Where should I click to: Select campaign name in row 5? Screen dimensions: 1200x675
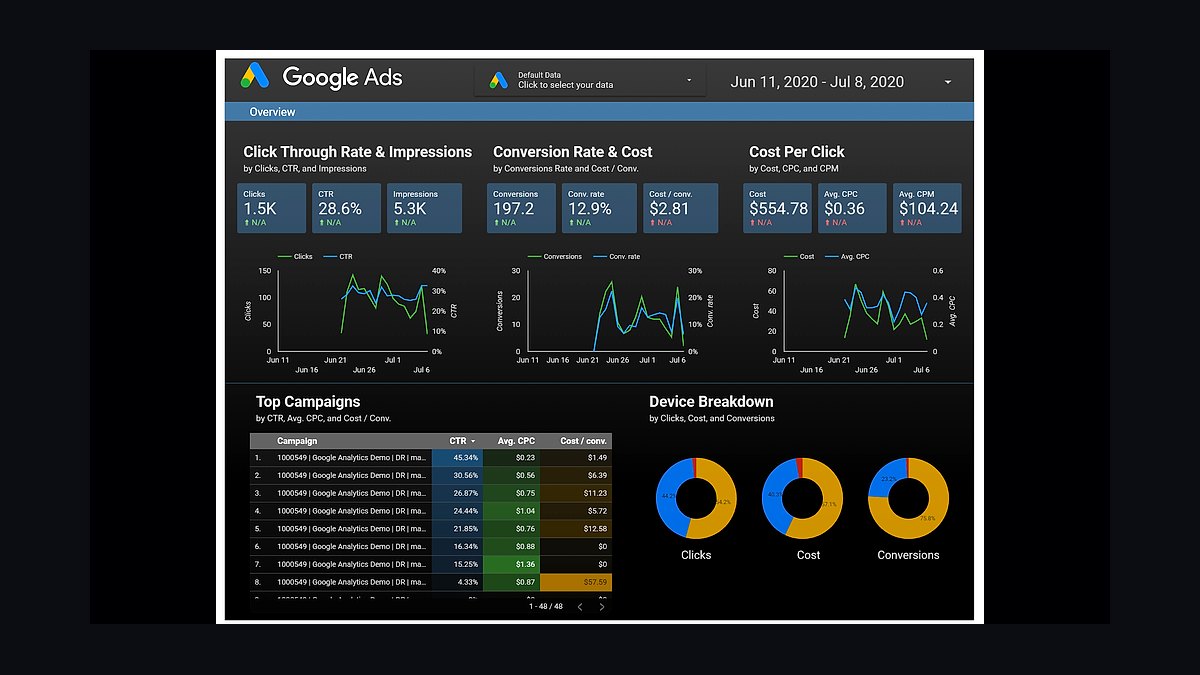coord(352,529)
